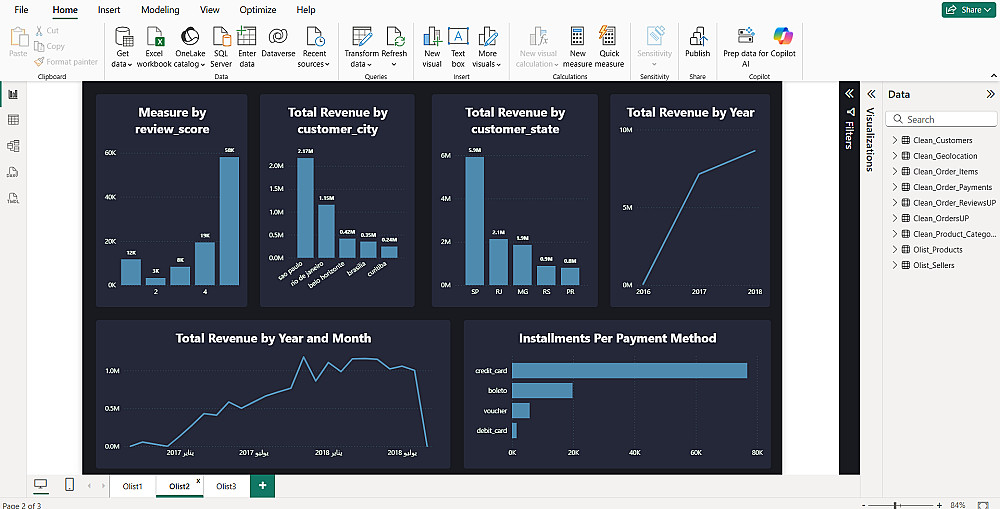This screenshot has width=1000, height=509.
Task: Go to the Olist3 page tab
Action: click(x=226, y=486)
